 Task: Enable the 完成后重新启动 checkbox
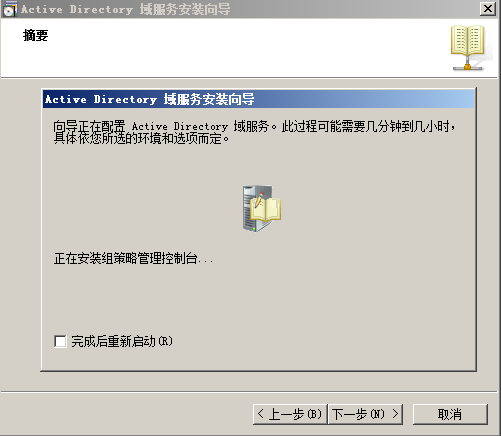tap(60, 341)
